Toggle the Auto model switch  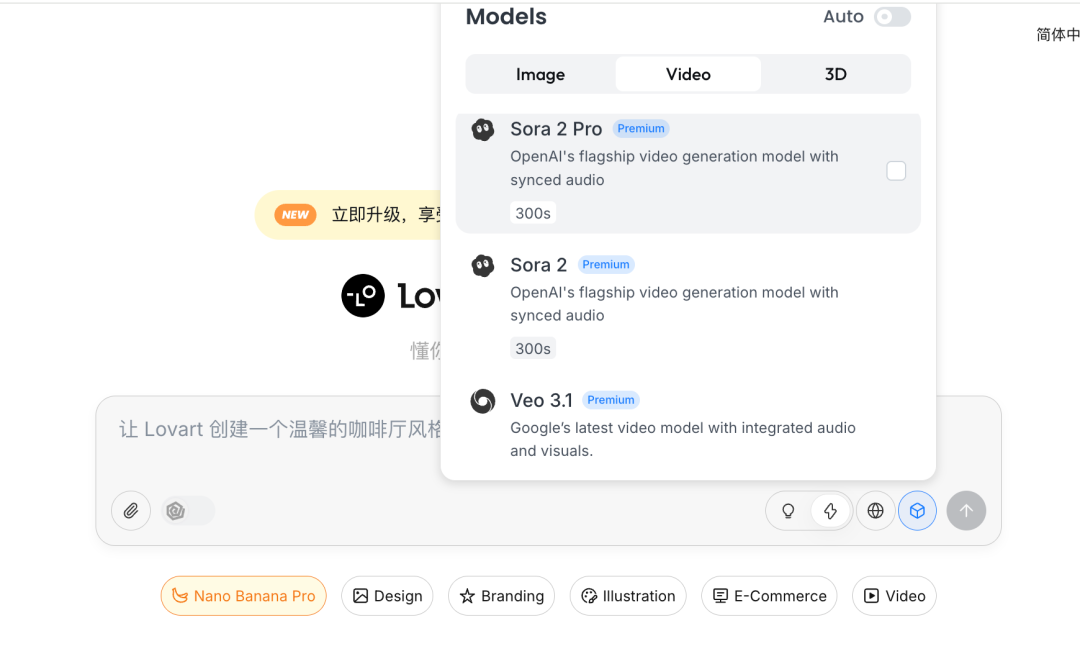click(893, 17)
